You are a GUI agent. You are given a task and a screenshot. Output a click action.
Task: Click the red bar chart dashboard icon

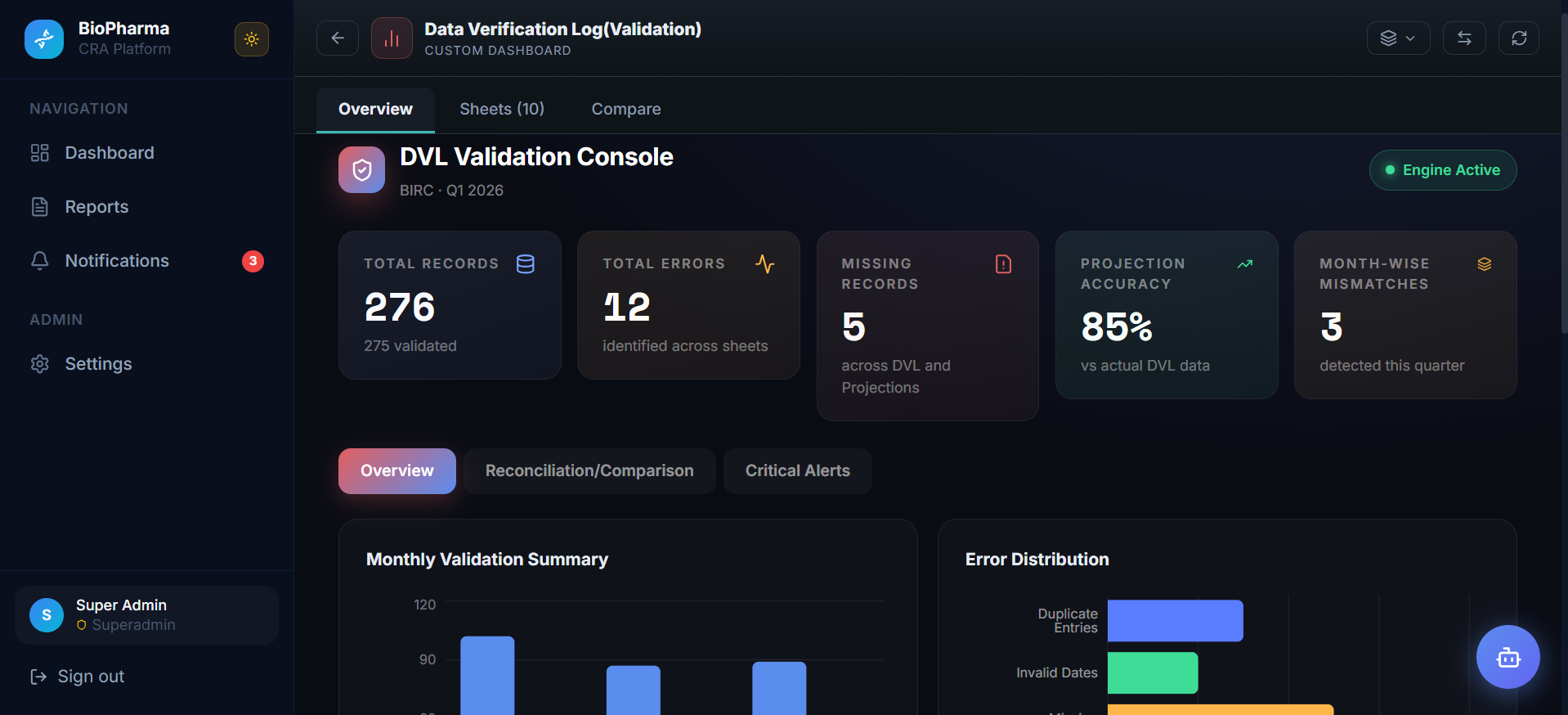tap(392, 38)
